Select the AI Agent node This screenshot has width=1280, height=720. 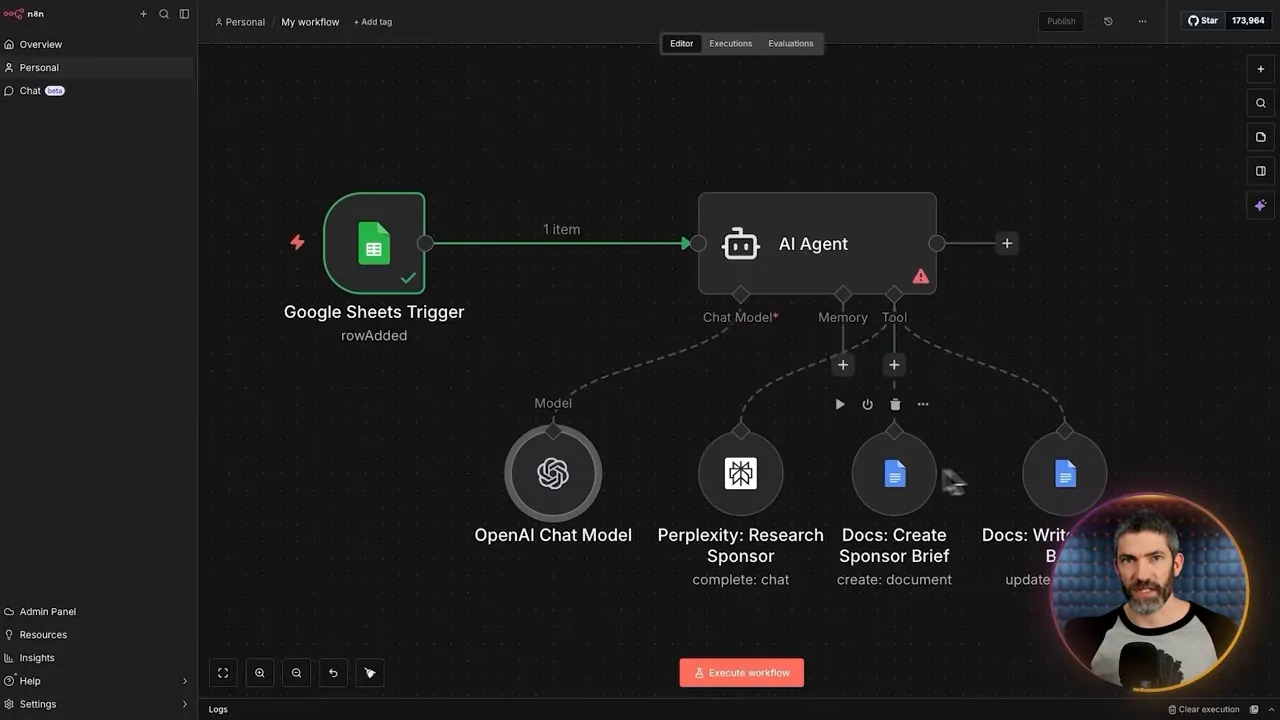click(x=817, y=243)
